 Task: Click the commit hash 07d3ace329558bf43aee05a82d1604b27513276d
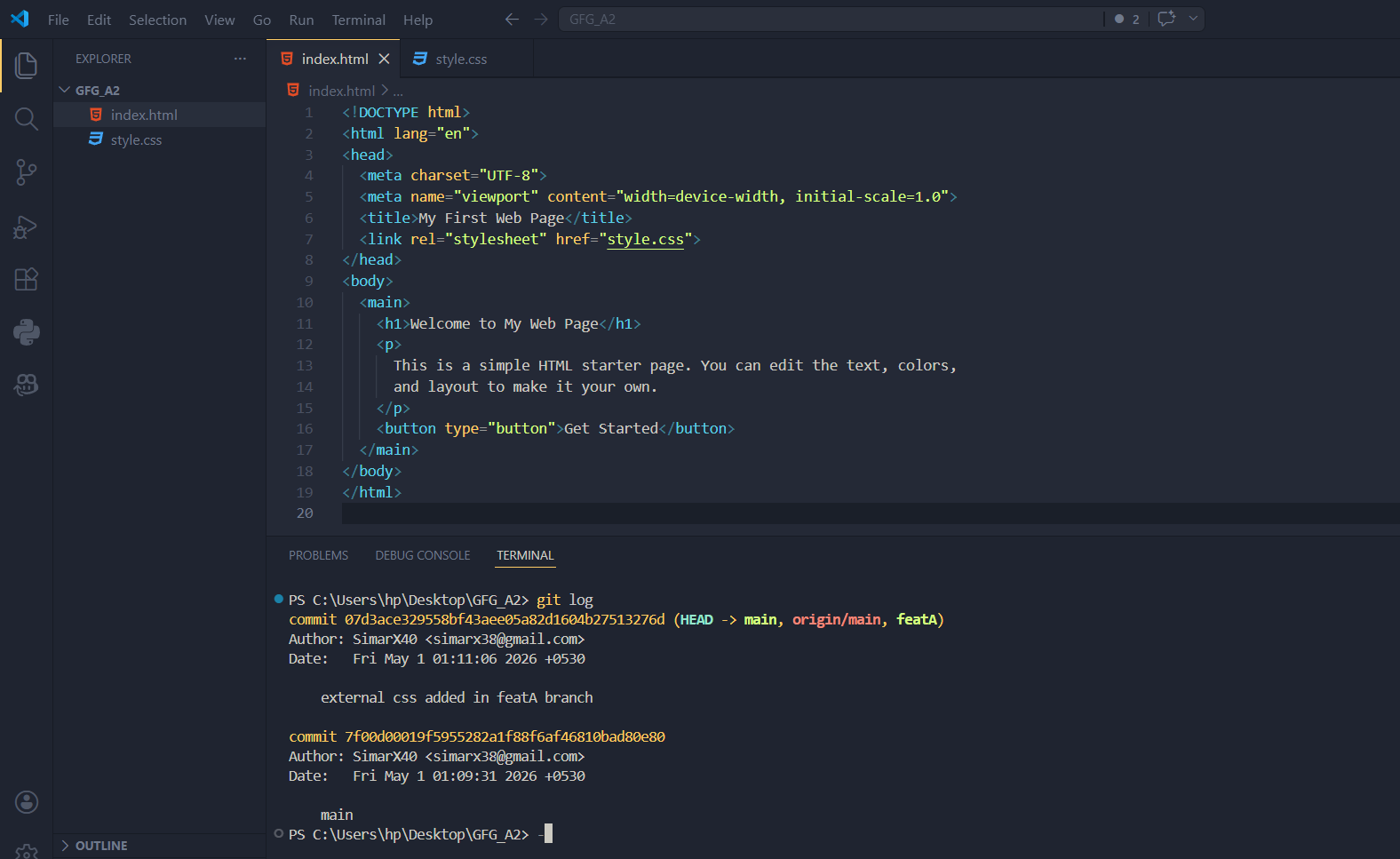point(505,619)
